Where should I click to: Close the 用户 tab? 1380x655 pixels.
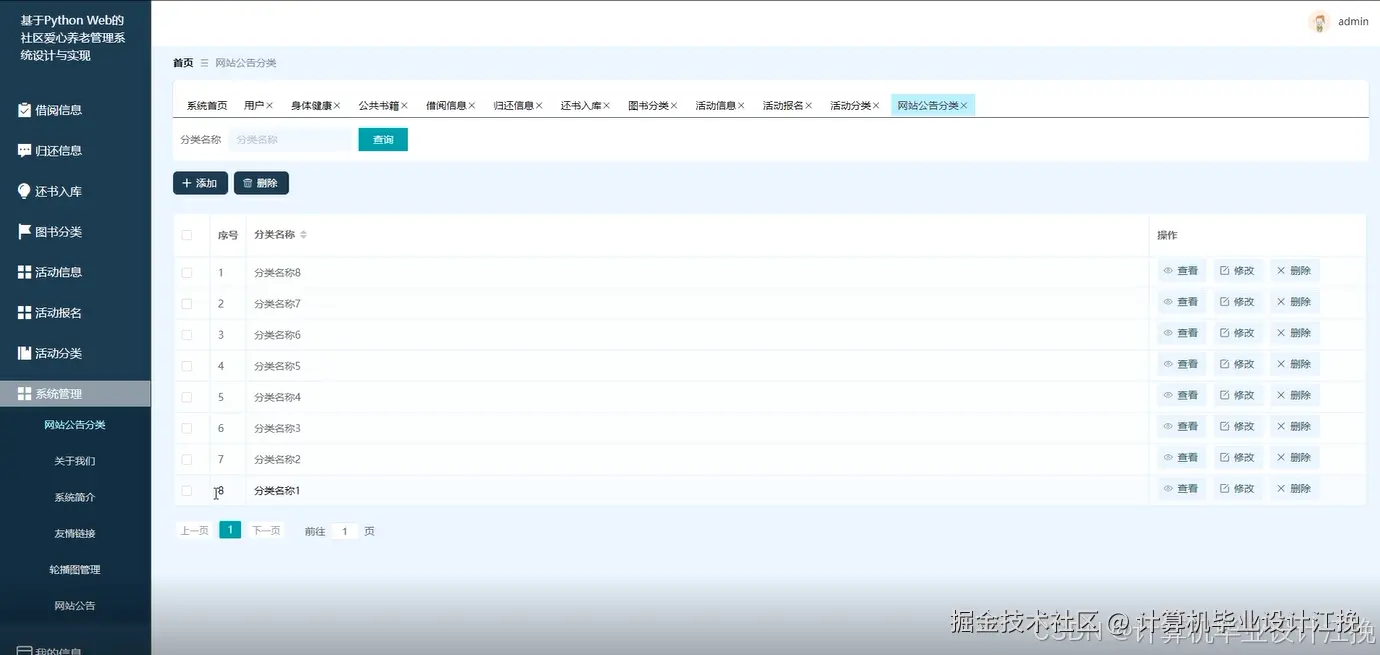(270, 105)
